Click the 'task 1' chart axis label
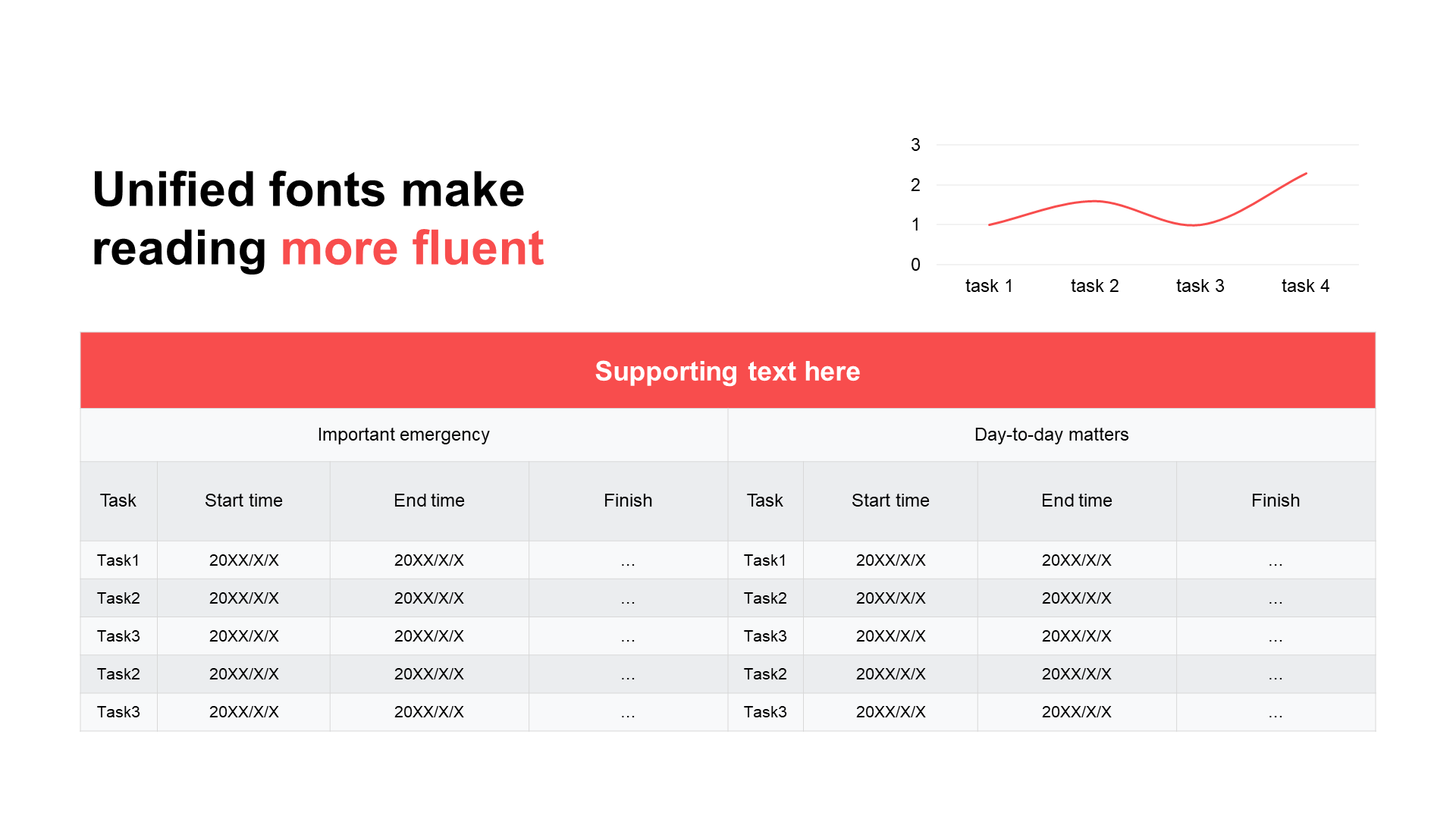Screen dimensions: 1456x819 (989, 286)
